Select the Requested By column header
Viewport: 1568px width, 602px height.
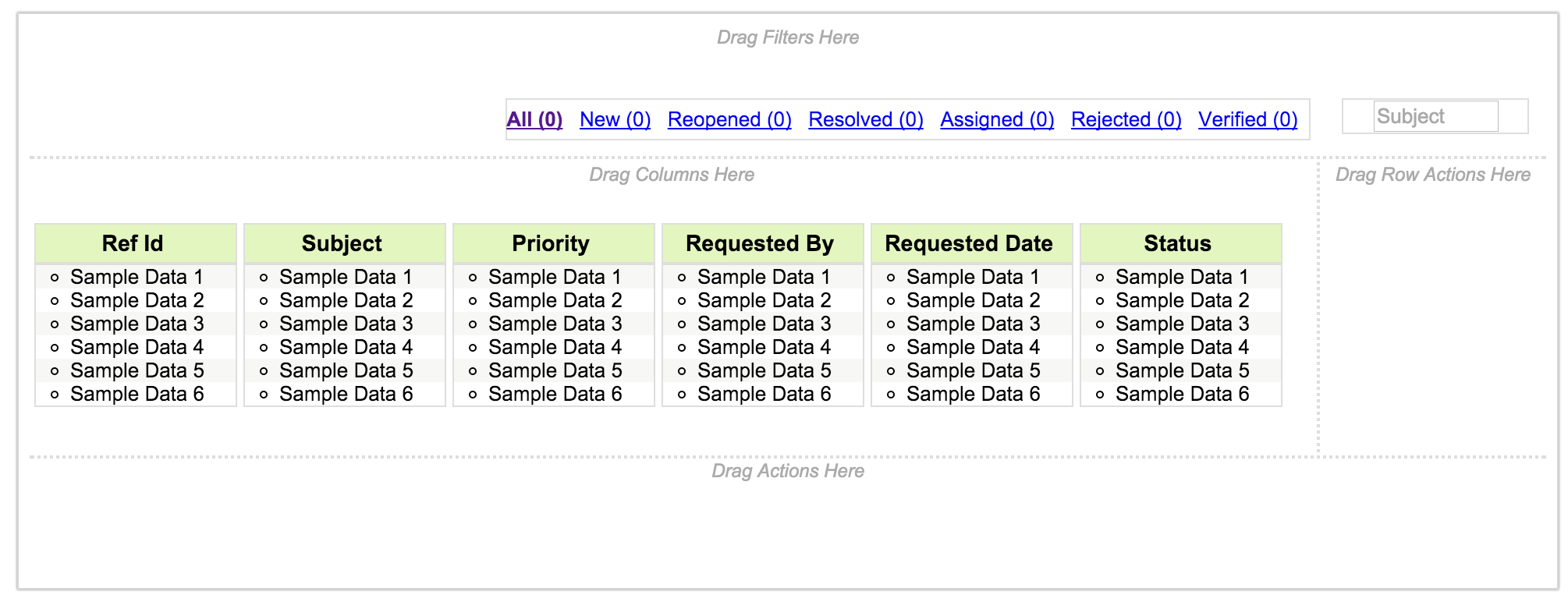[x=760, y=243]
